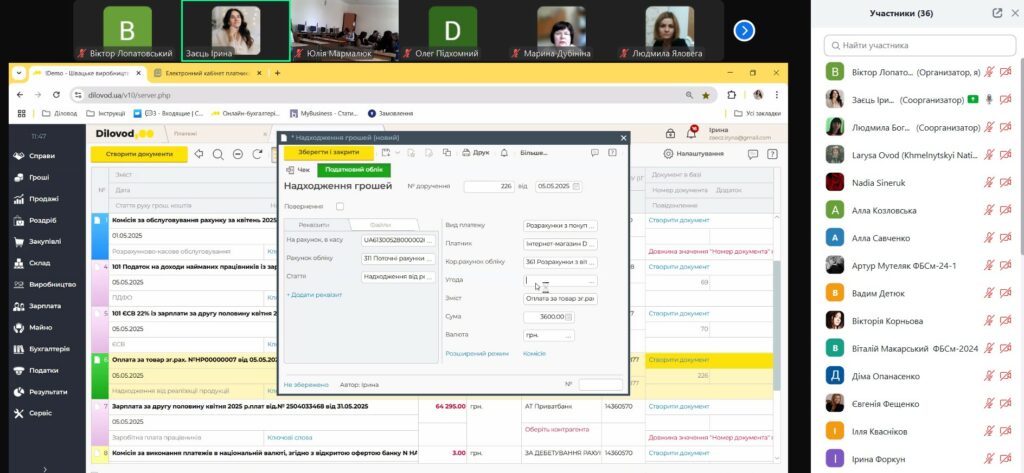
Task: Click the Chrome extensions puzzle icon
Action: tap(731, 95)
